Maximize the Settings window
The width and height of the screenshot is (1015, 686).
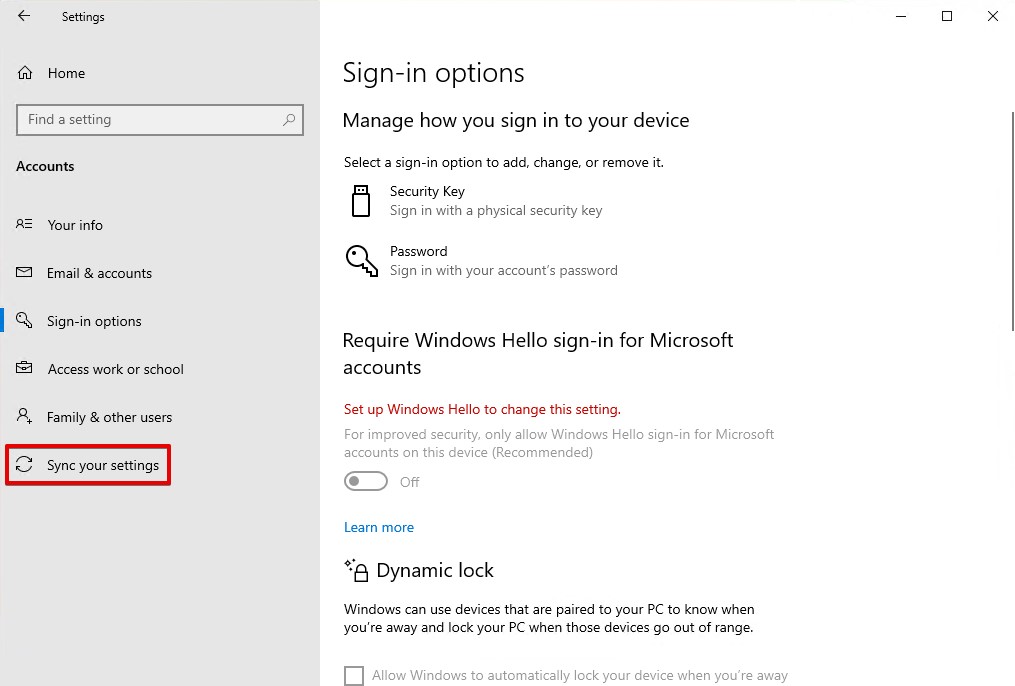coord(946,16)
